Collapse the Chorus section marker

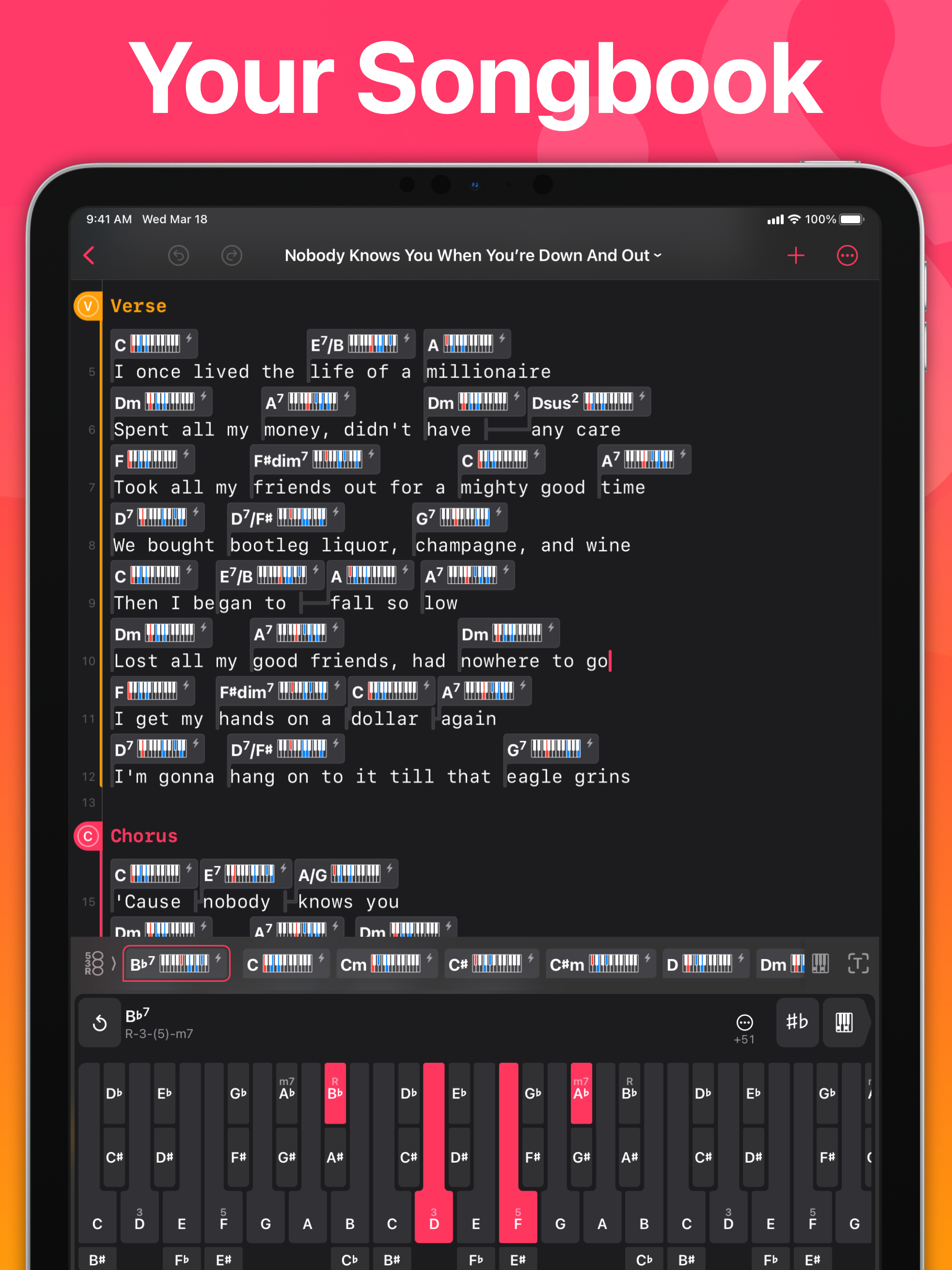(x=88, y=836)
